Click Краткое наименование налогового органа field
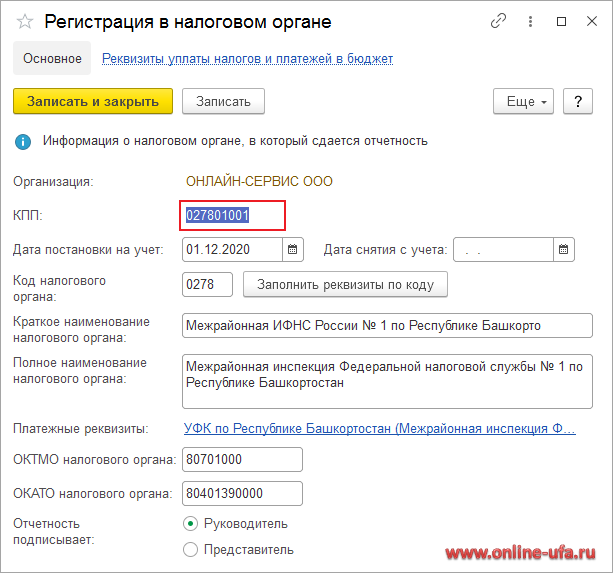Image resolution: width=613 pixels, height=573 pixels. tap(387, 325)
